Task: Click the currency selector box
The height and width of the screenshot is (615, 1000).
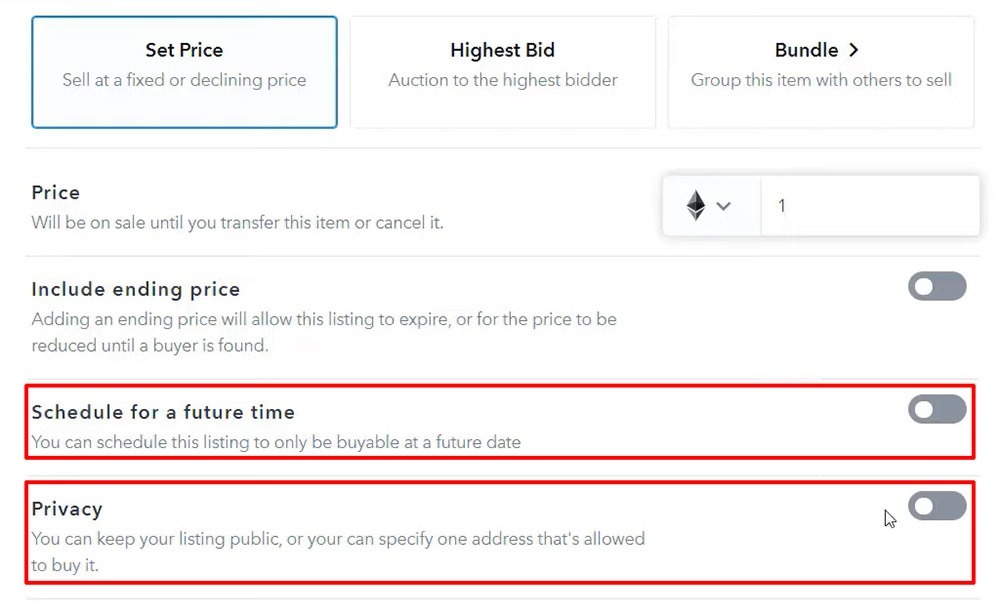Action: click(710, 205)
